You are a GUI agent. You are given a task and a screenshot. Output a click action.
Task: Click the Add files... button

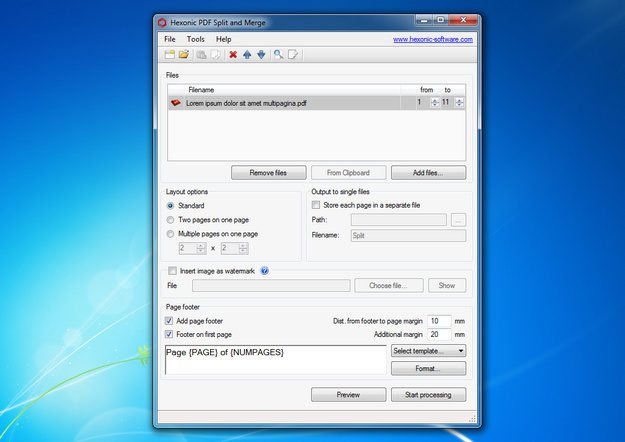tap(428, 173)
